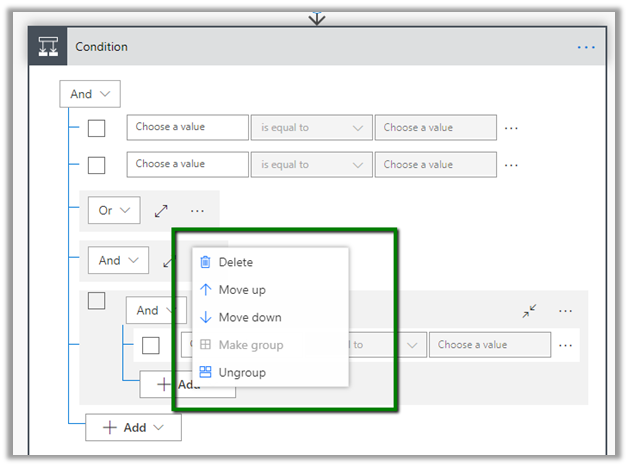The height and width of the screenshot is (467, 628).
Task: Check the first condition row checkbox
Action: pos(96,128)
